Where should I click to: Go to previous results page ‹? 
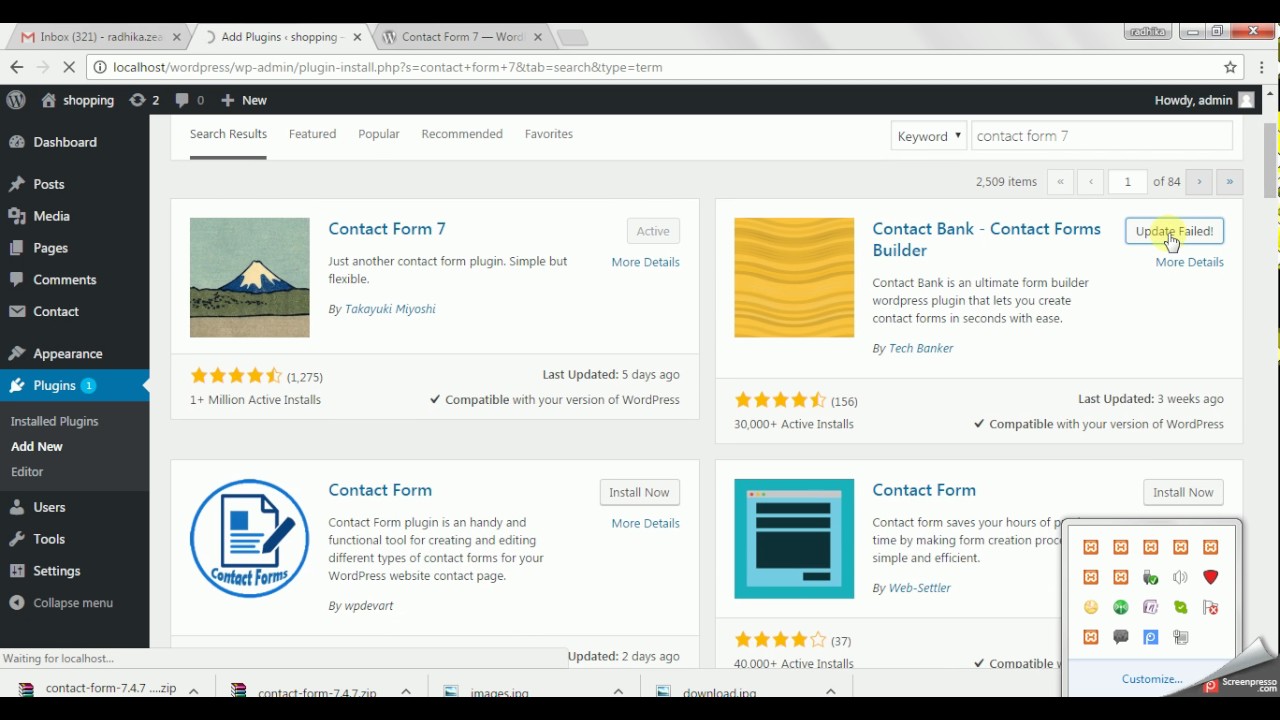tap(1091, 182)
